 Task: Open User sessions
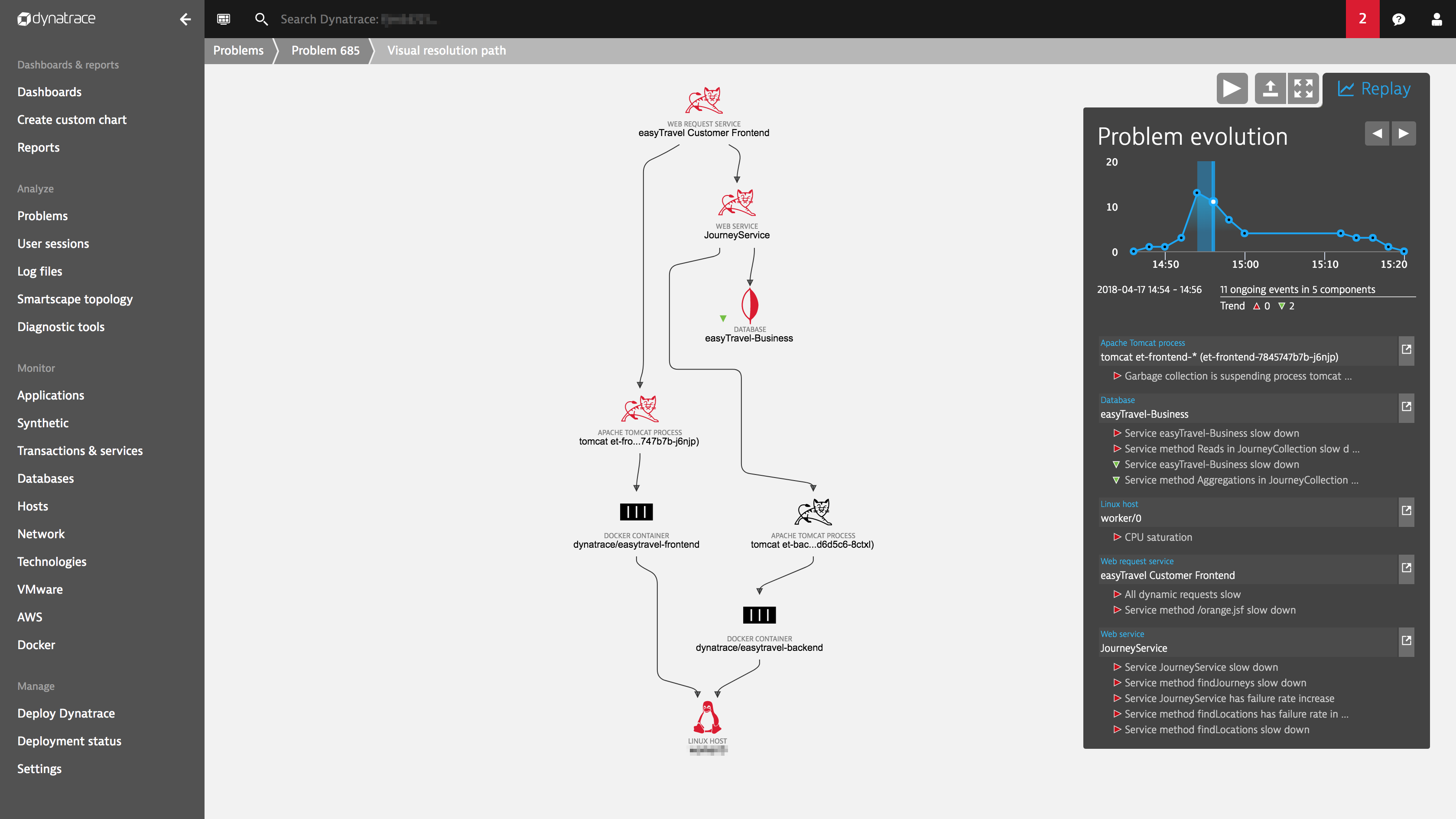coord(53,243)
